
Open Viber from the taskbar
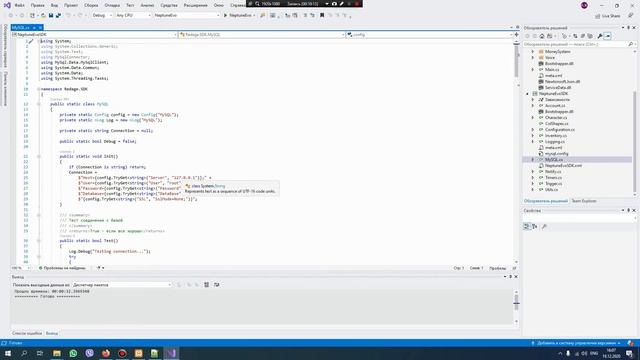(x=89, y=353)
